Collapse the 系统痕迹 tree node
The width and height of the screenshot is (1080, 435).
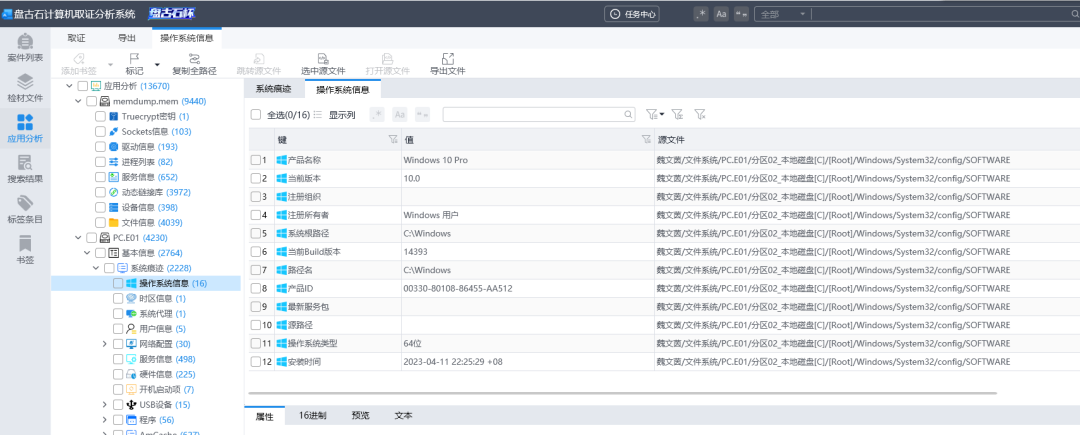96,268
